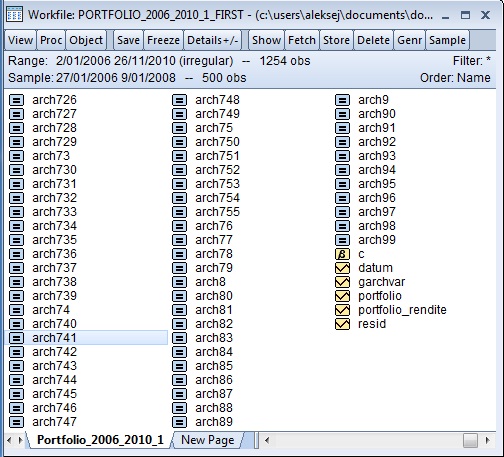Screen dimensions: 504x457
Task: Click the equation icon next to arch8
Action: point(179,282)
